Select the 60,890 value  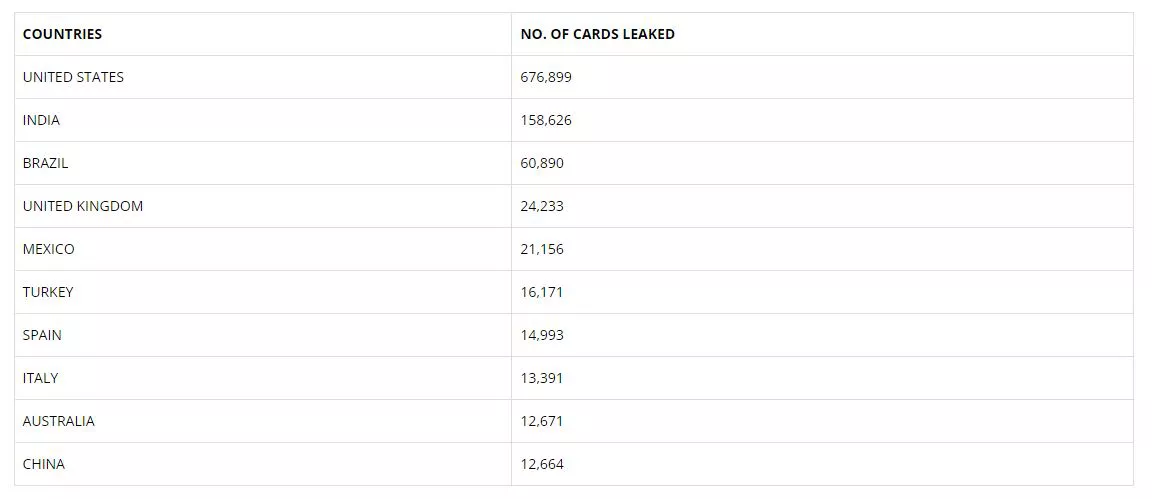point(542,163)
